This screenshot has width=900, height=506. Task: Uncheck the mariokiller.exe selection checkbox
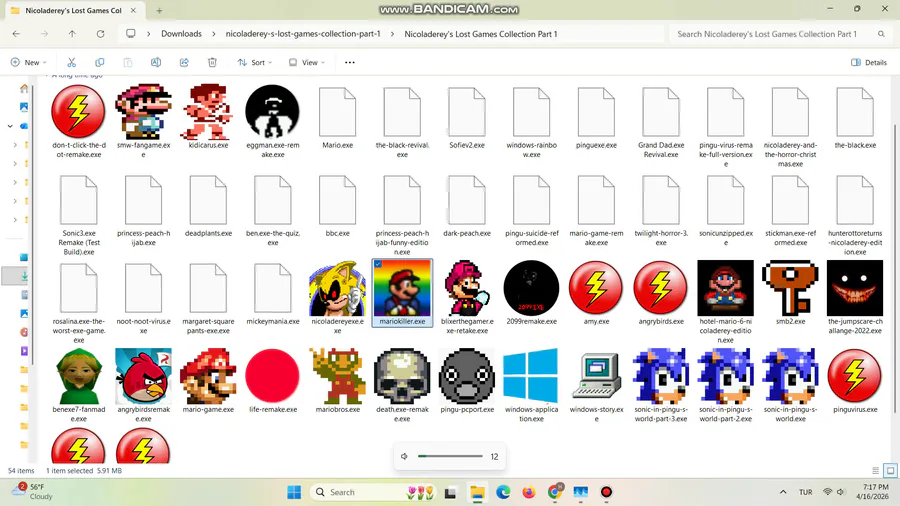(378, 264)
